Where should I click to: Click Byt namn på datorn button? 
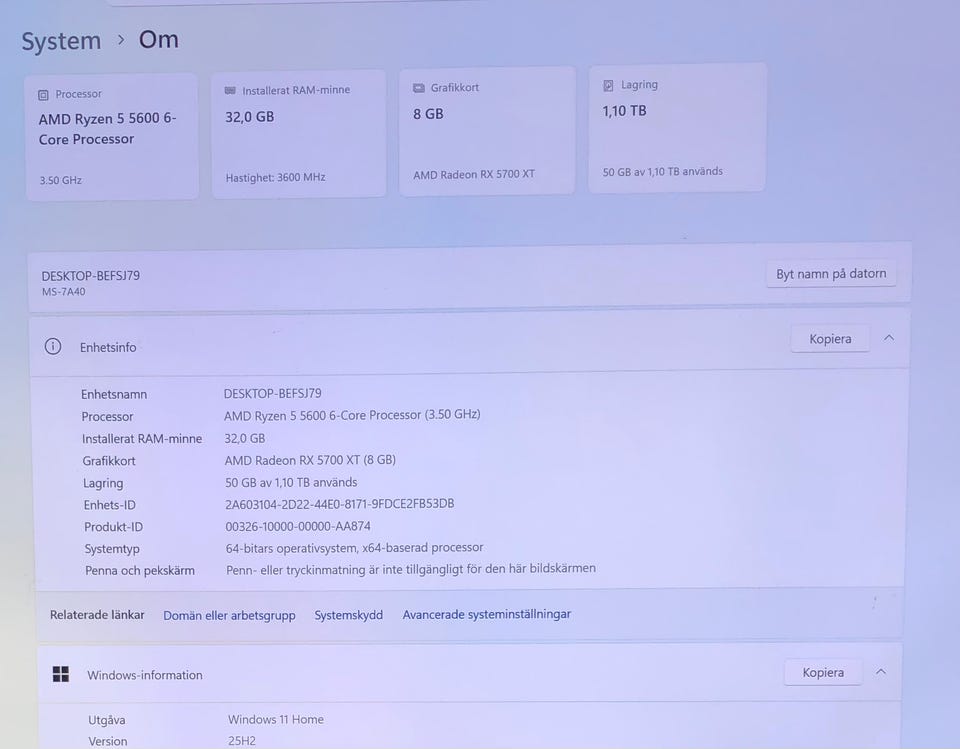pyautogui.click(x=831, y=274)
